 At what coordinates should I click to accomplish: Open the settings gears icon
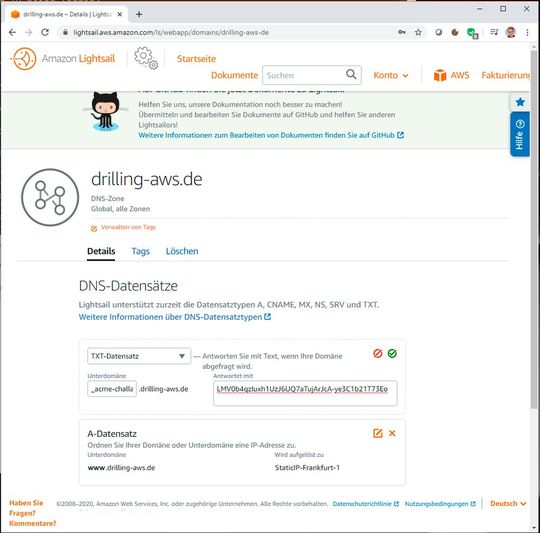pyautogui.click(x=146, y=58)
